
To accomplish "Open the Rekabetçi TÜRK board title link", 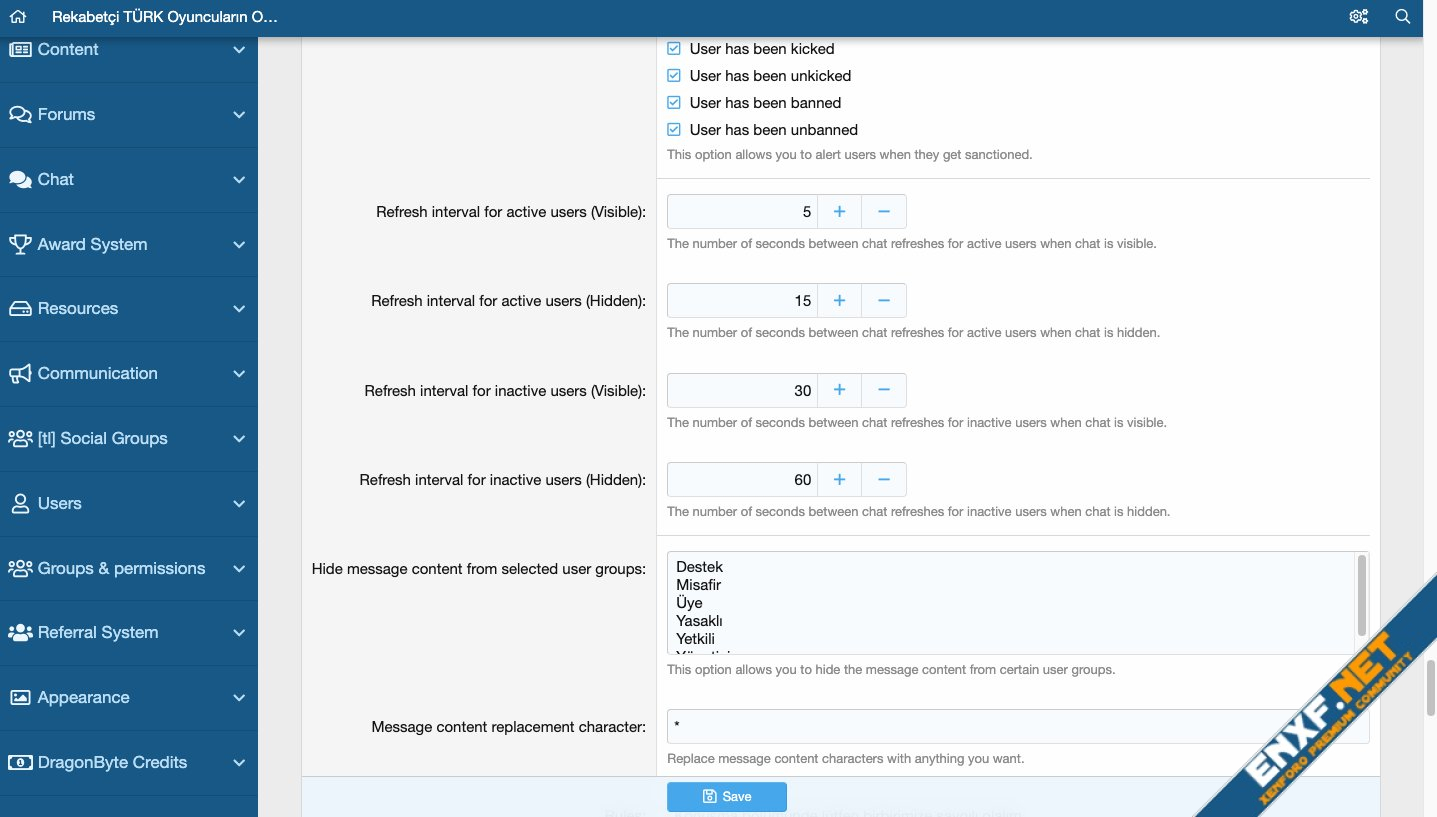I will pos(165,17).
